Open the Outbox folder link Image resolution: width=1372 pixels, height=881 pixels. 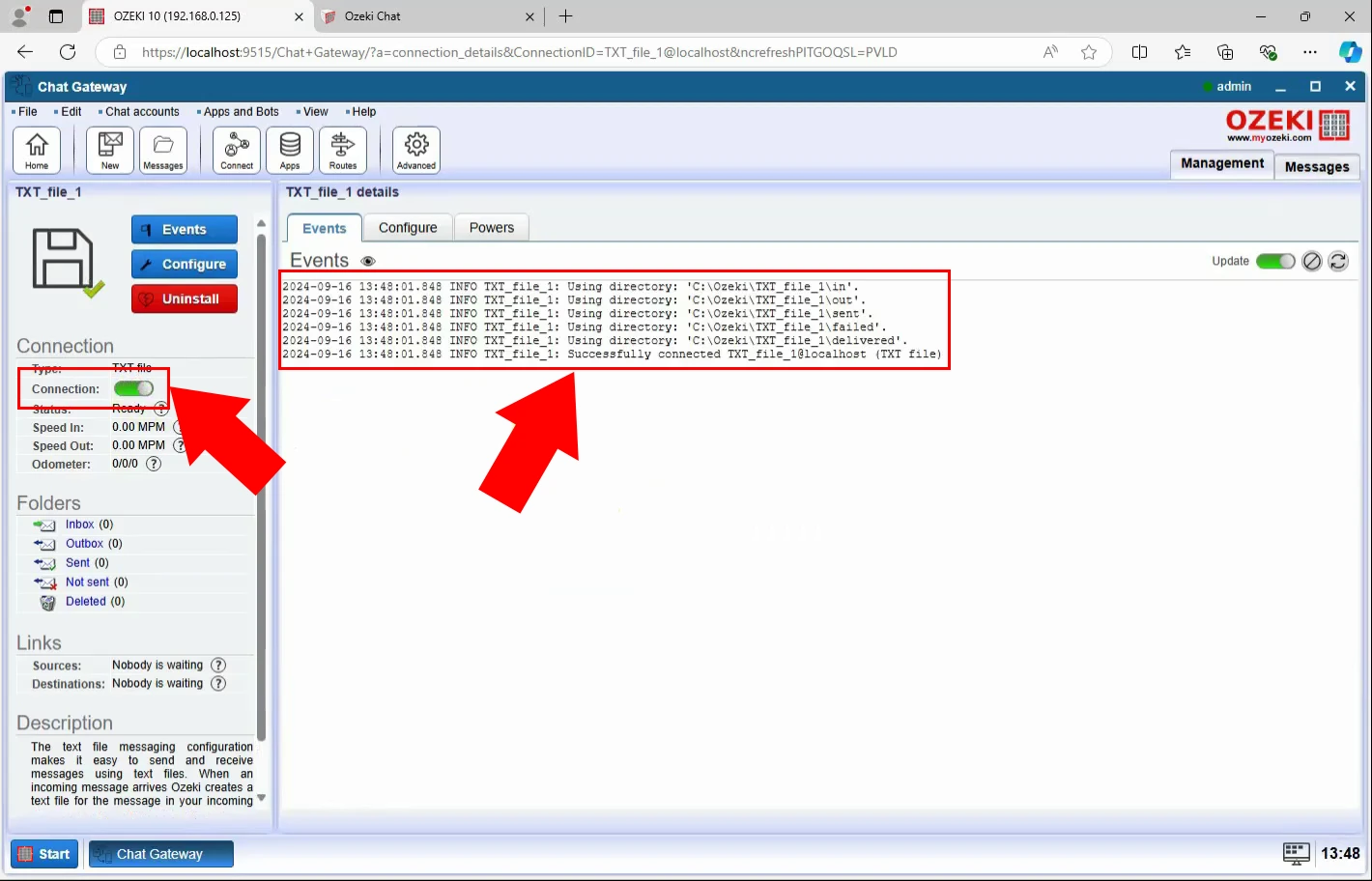[x=84, y=544]
